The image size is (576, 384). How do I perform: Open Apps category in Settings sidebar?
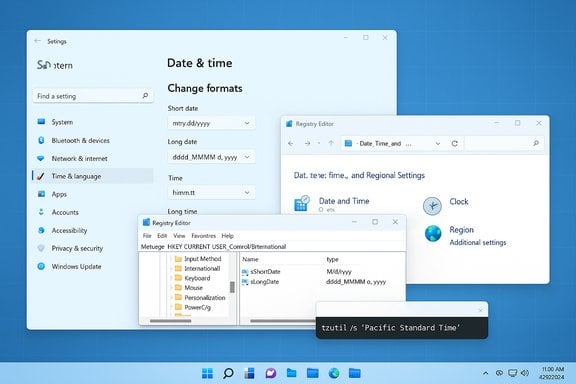pos(59,194)
